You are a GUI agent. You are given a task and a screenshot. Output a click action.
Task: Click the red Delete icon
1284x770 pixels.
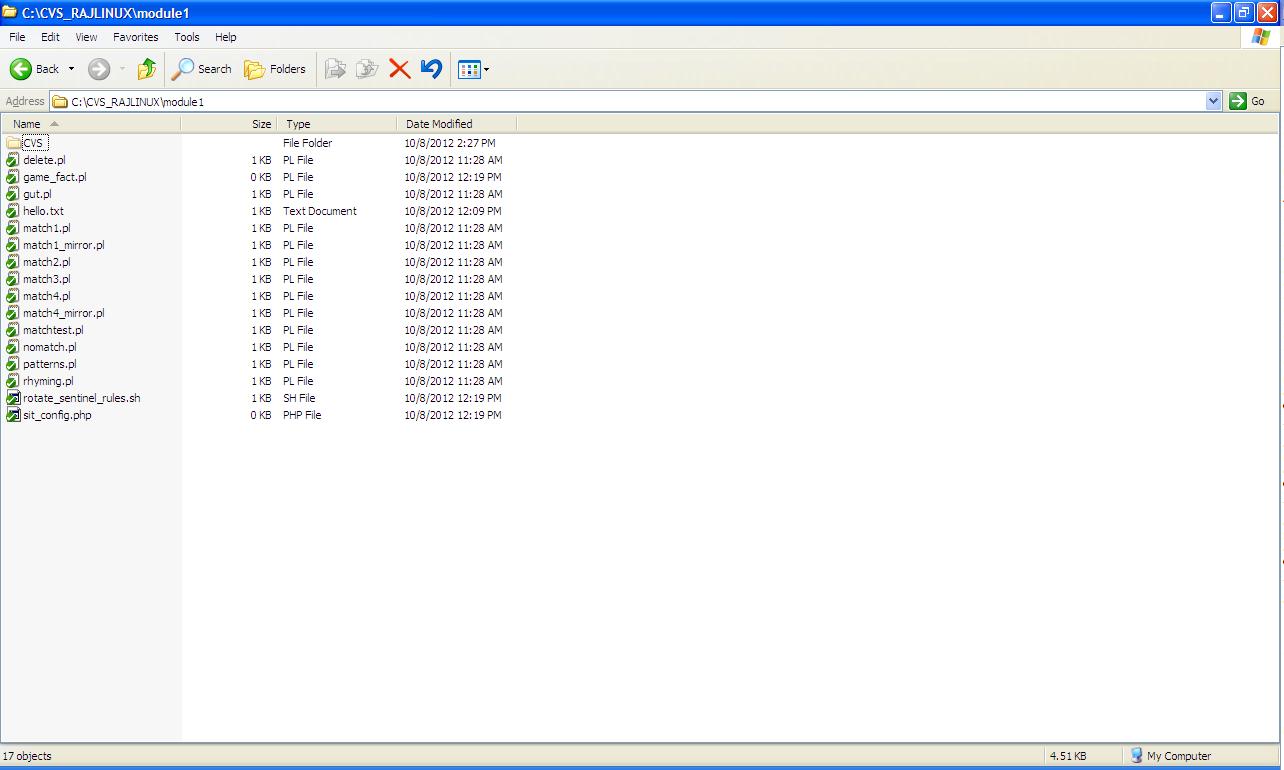pyautogui.click(x=399, y=68)
